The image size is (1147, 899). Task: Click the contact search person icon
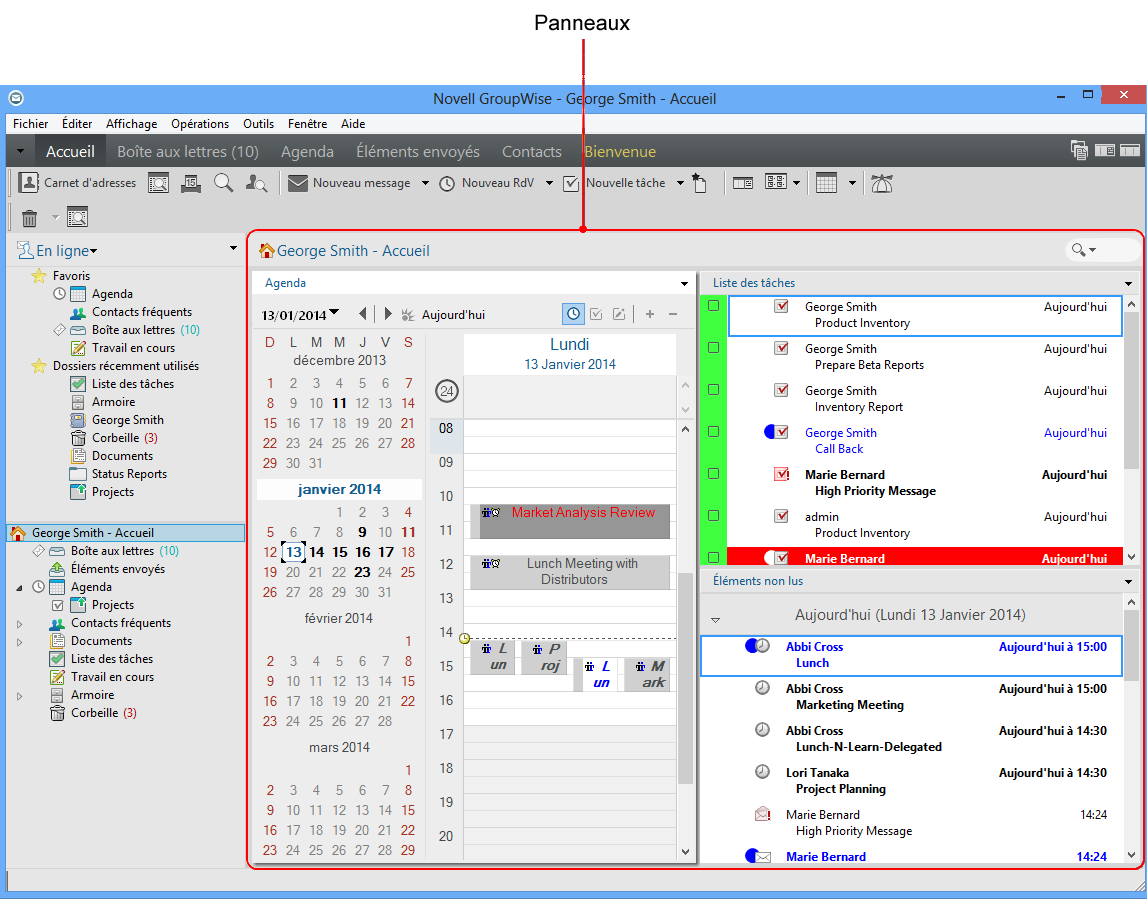(x=256, y=184)
